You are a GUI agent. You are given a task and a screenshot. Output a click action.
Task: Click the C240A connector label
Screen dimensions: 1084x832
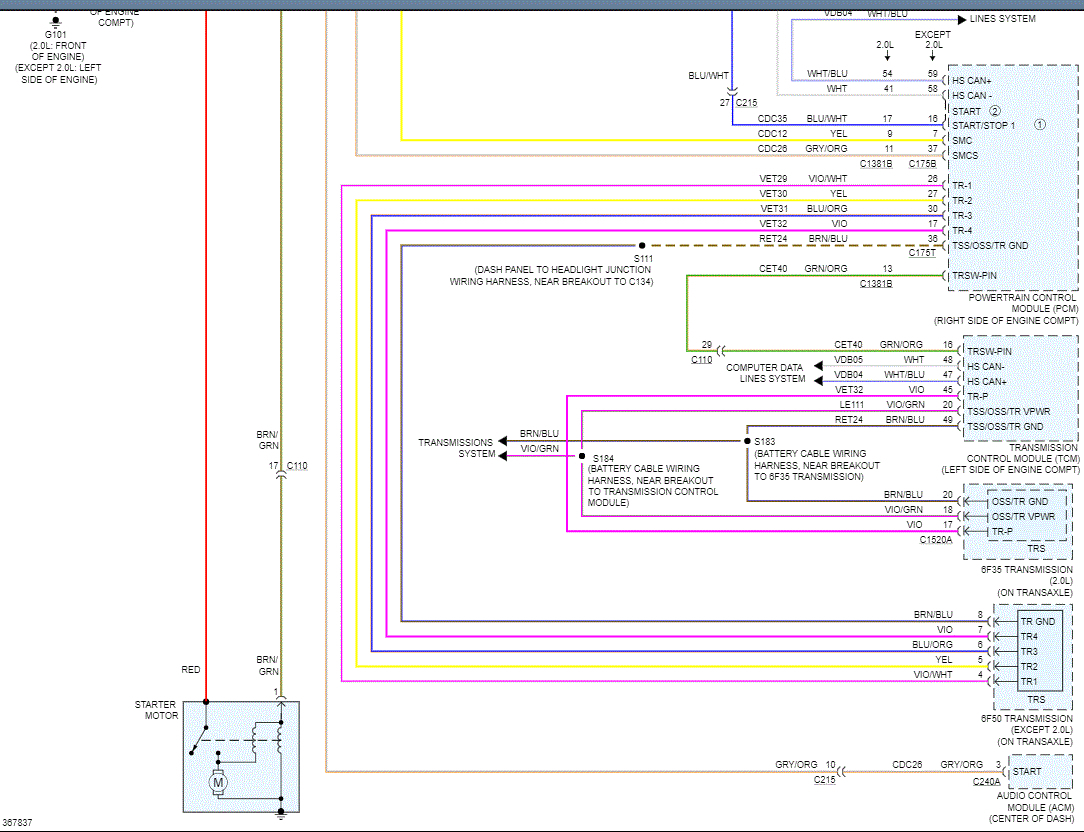pyautogui.click(x=986, y=783)
